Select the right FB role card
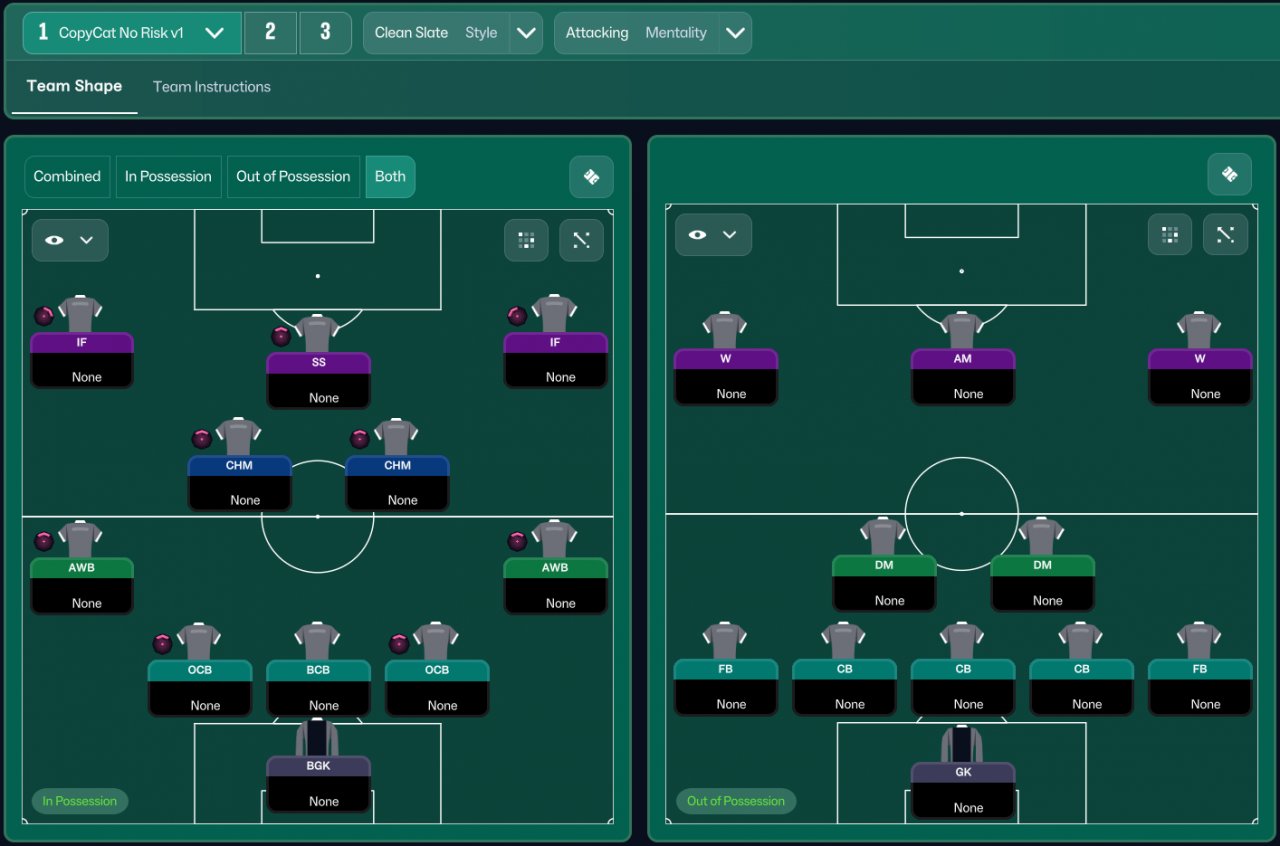1280x846 pixels. coord(1199,687)
